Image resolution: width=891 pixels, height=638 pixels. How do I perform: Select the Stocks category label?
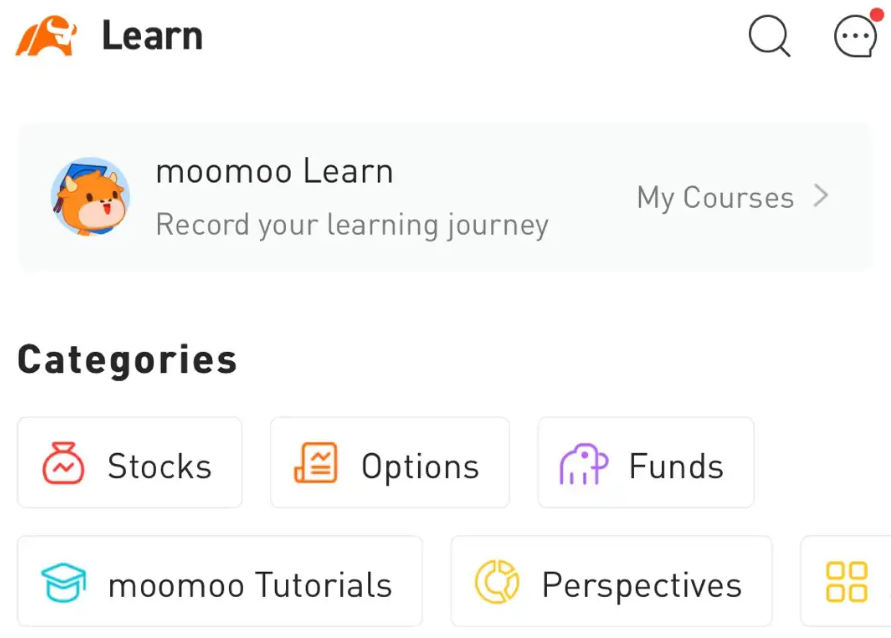click(159, 466)
